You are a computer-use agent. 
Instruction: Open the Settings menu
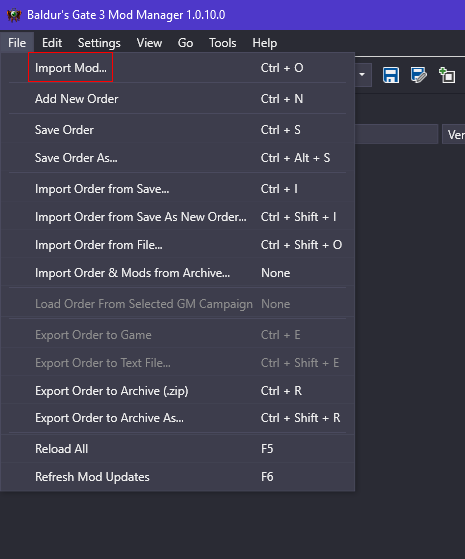[99, 43]
